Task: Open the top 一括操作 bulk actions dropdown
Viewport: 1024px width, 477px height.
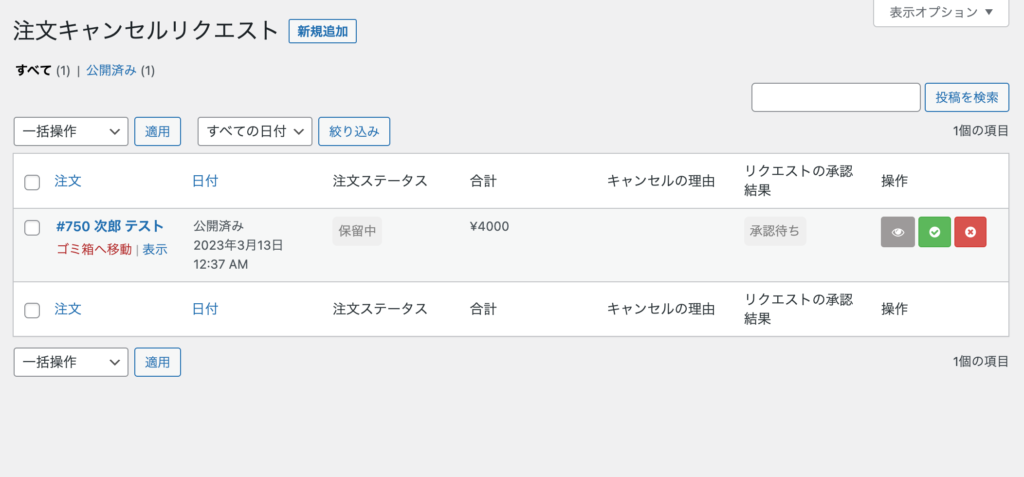Action: (71, 131)
